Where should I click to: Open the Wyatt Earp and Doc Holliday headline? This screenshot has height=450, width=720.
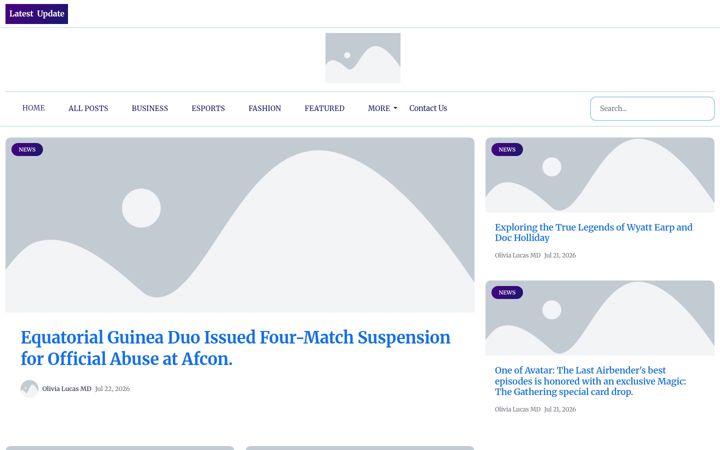(x=594, y=232)
